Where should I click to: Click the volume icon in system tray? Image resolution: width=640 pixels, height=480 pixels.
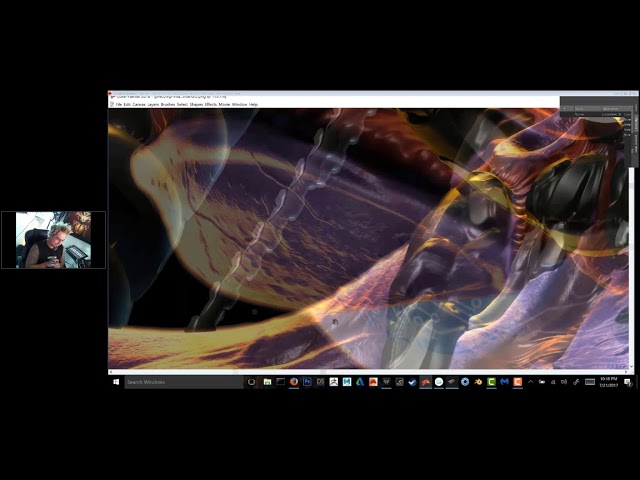pyautogui.click(x=564, y=382)
